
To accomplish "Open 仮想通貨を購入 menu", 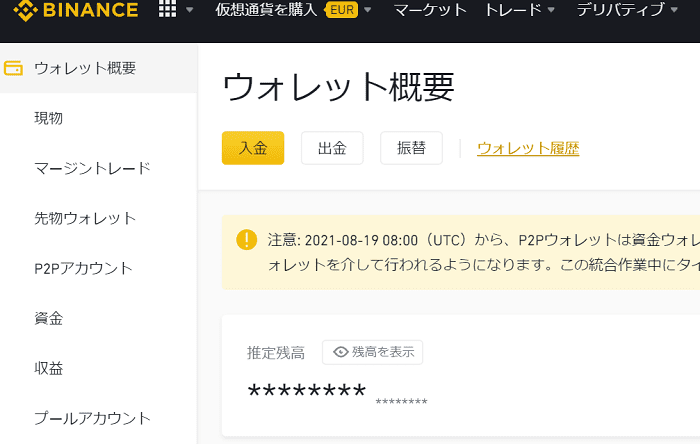I will coord(266,9).
